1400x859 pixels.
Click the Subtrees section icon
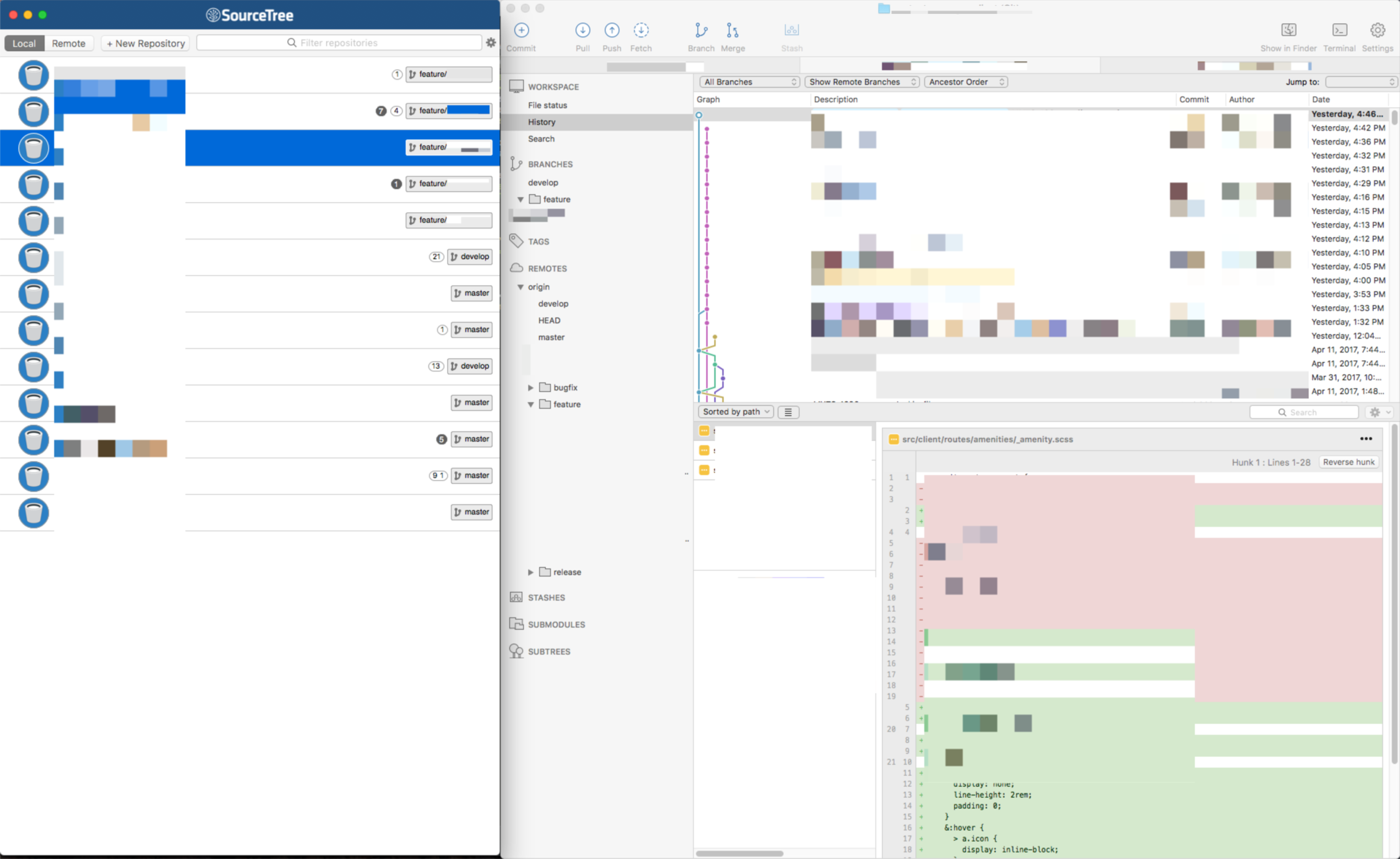pyautogui.click(x=516, y=651)
